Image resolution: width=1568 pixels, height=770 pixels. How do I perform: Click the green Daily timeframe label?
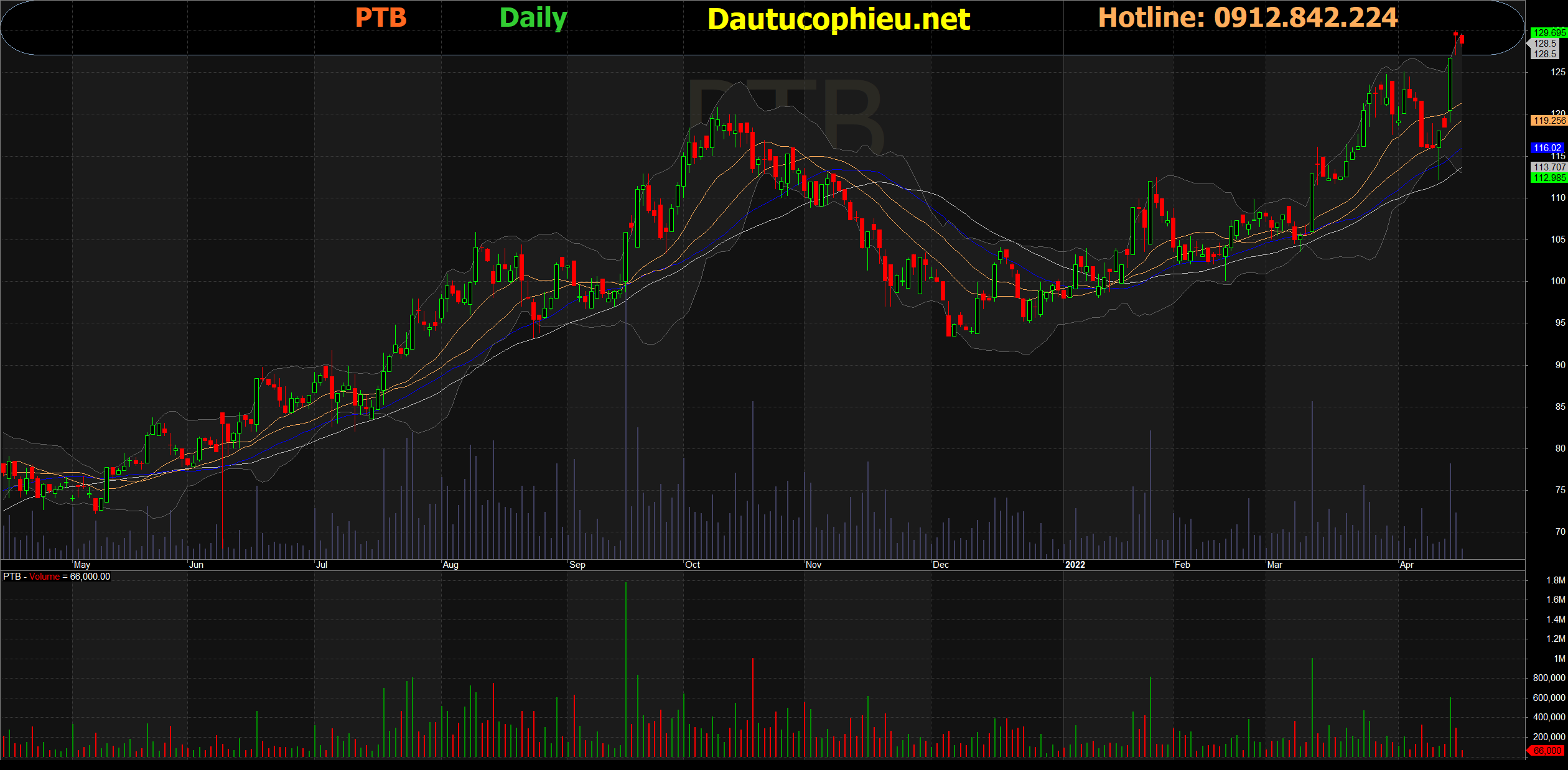(x=533, y=18)
